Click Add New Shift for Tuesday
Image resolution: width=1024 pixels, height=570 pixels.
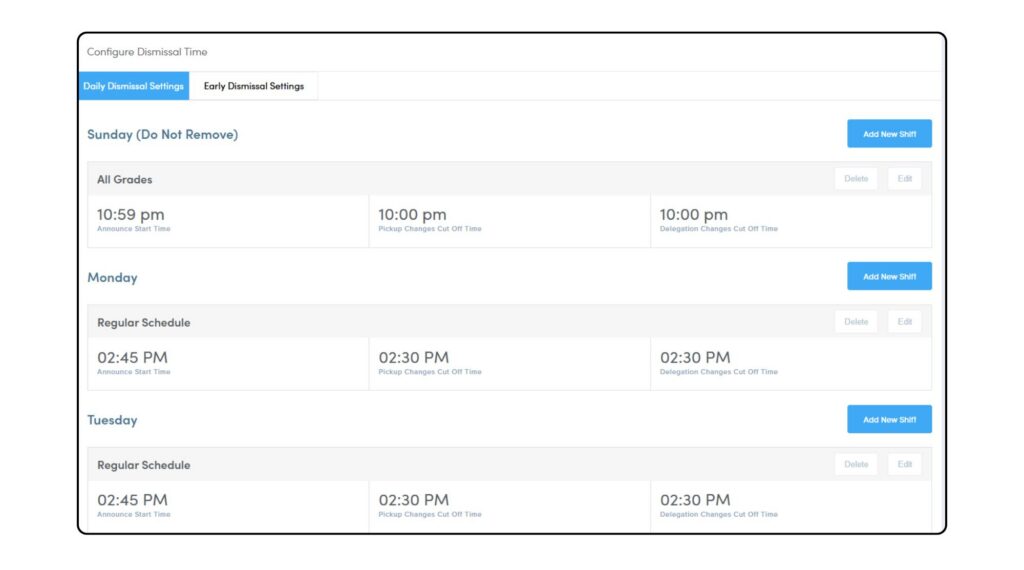(x=889, y=419)
